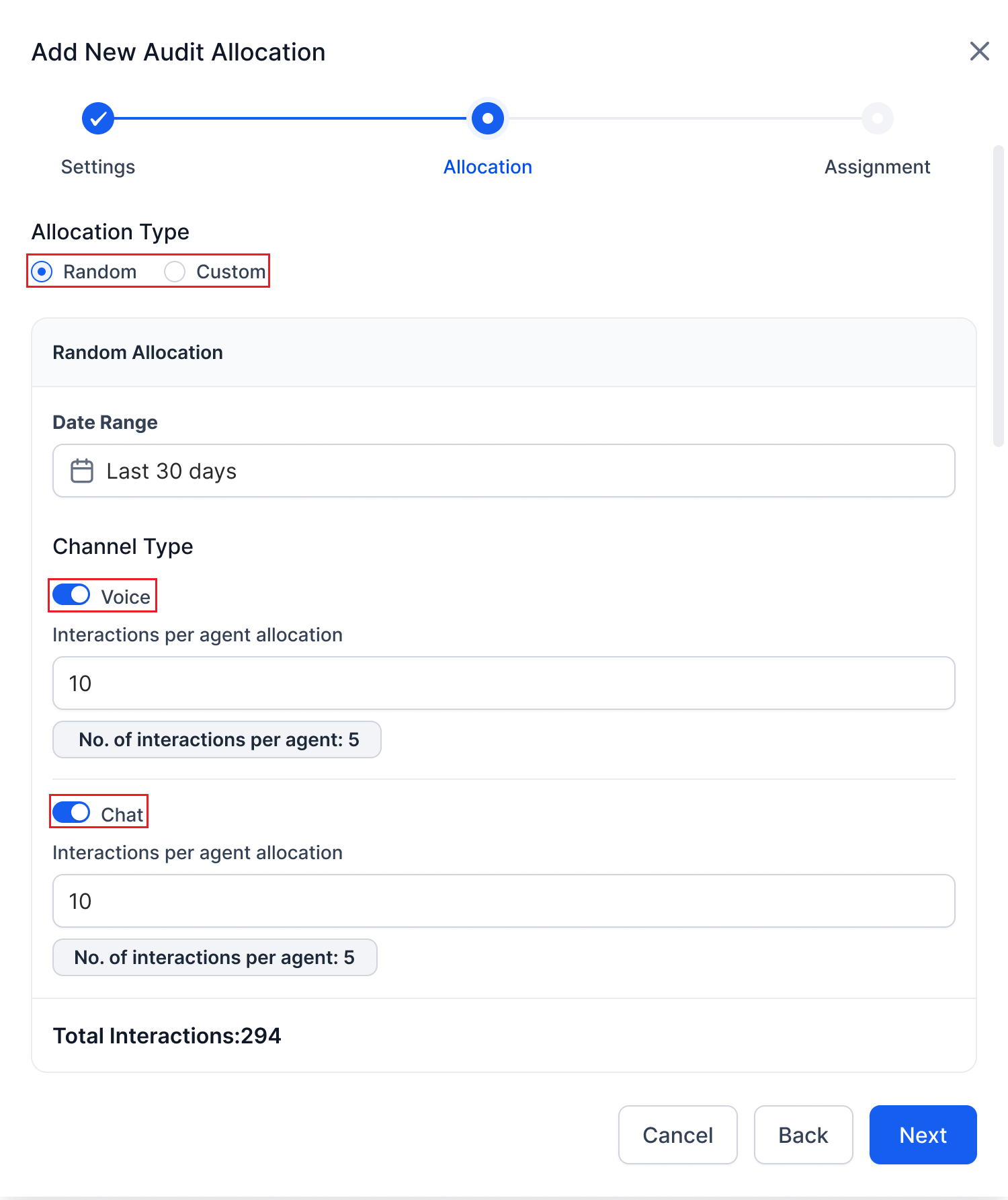Disable the Chat channel toggle

click(71, 813)
